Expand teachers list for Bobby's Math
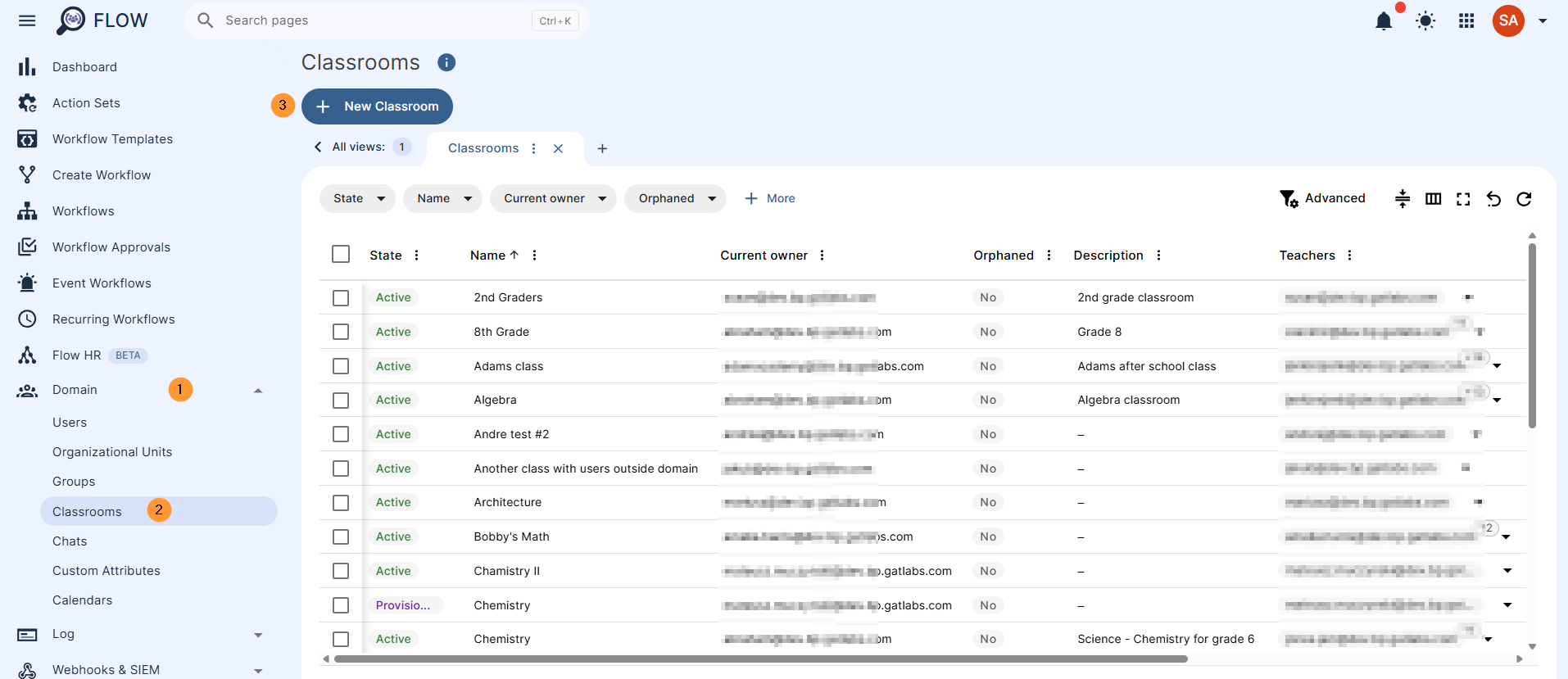The image size is (1568, 679). (1506, 537)
